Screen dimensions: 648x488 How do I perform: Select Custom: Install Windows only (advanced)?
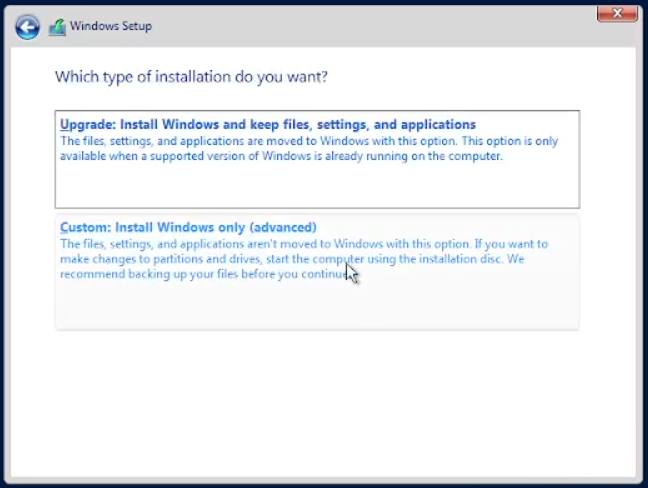click(x=188, y=227)
